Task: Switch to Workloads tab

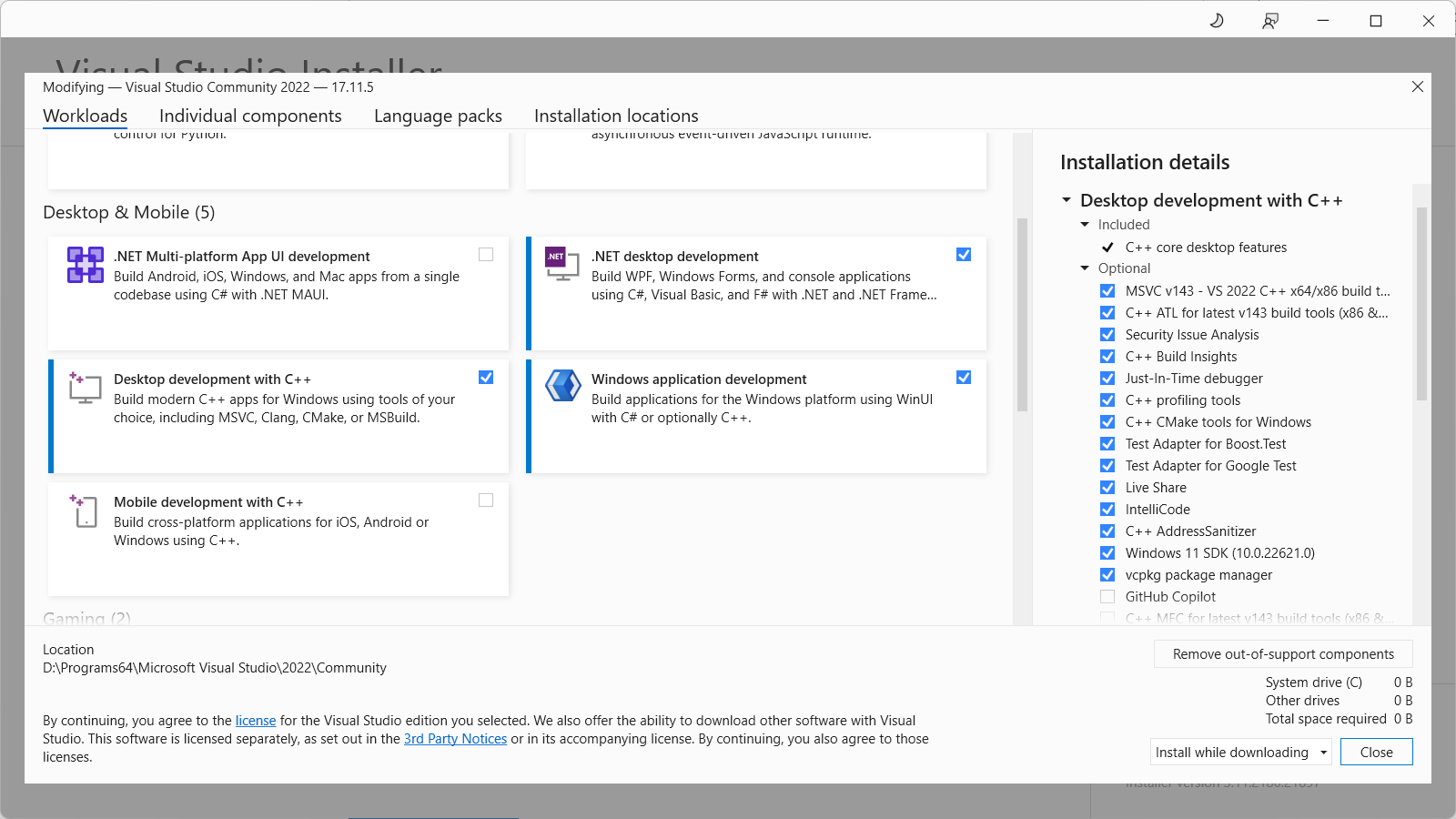Action: [x=86, y=116]
